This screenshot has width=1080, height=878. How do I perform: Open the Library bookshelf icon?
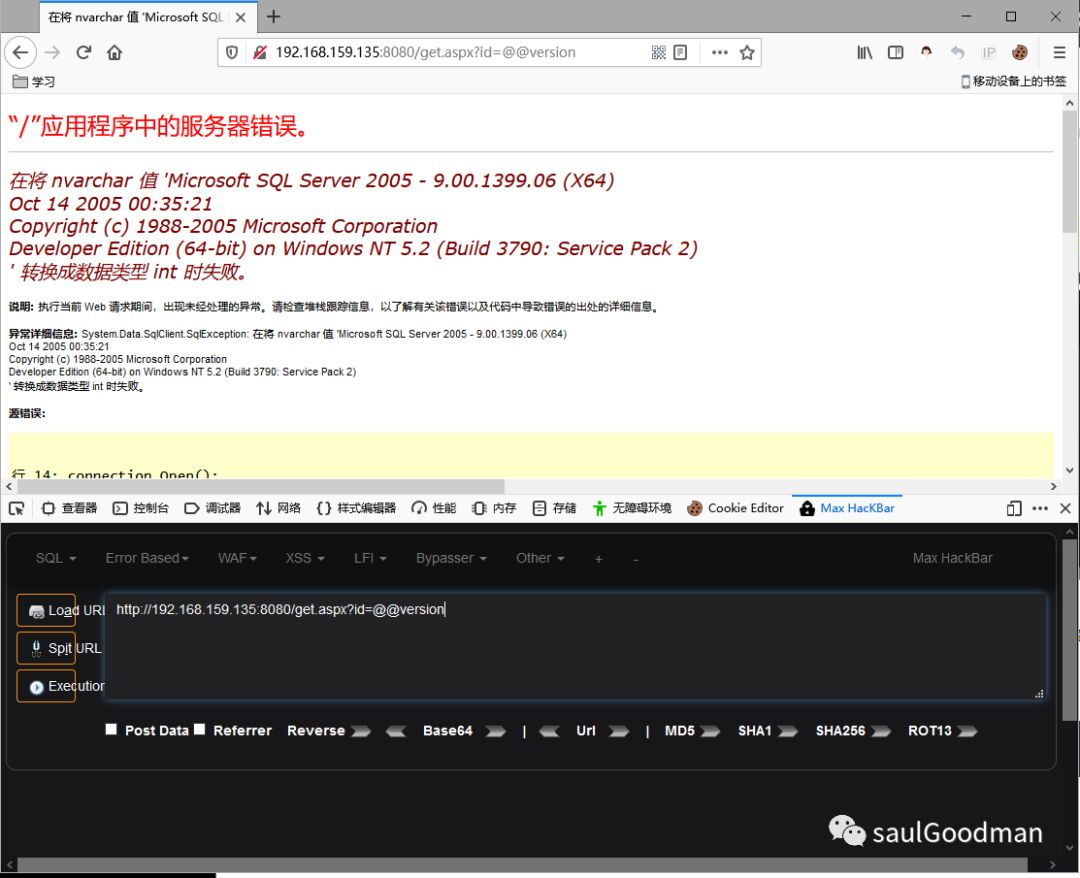(x=864, y=52)
